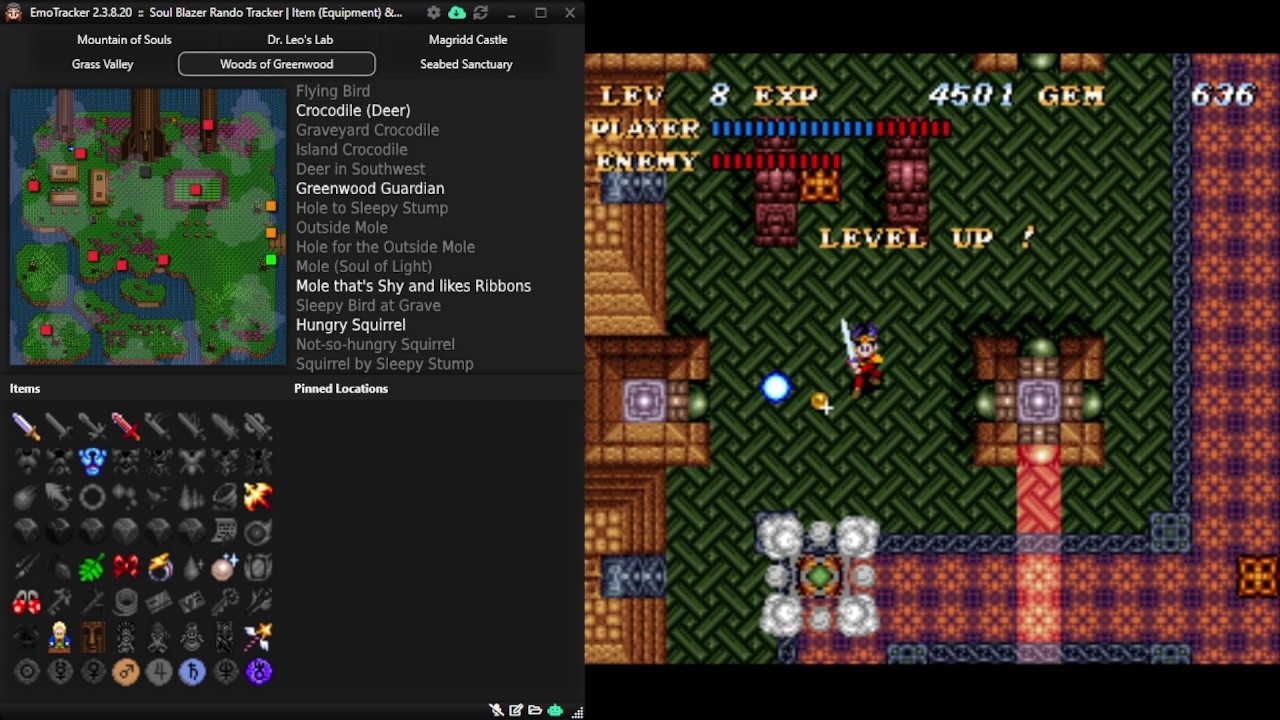Viewport: 1280px width, 720px height.
Task: Toggle the gold thunder ring item
Action: coord(158,567)
